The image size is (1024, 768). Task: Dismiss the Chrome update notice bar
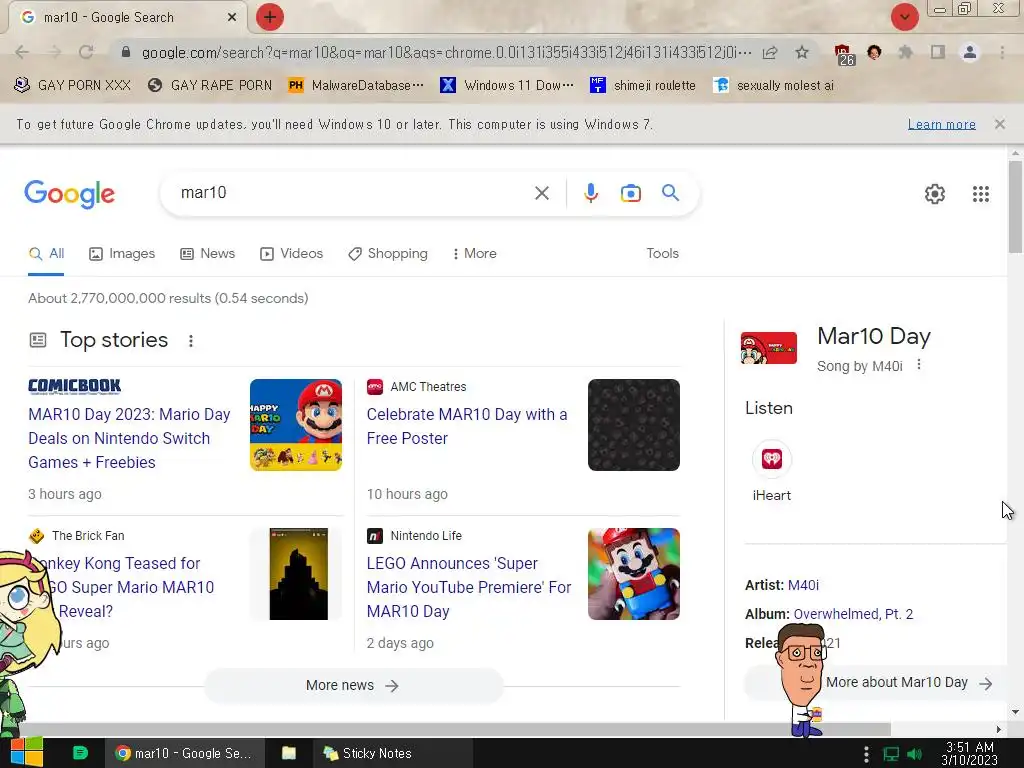(x=999, y=124)
